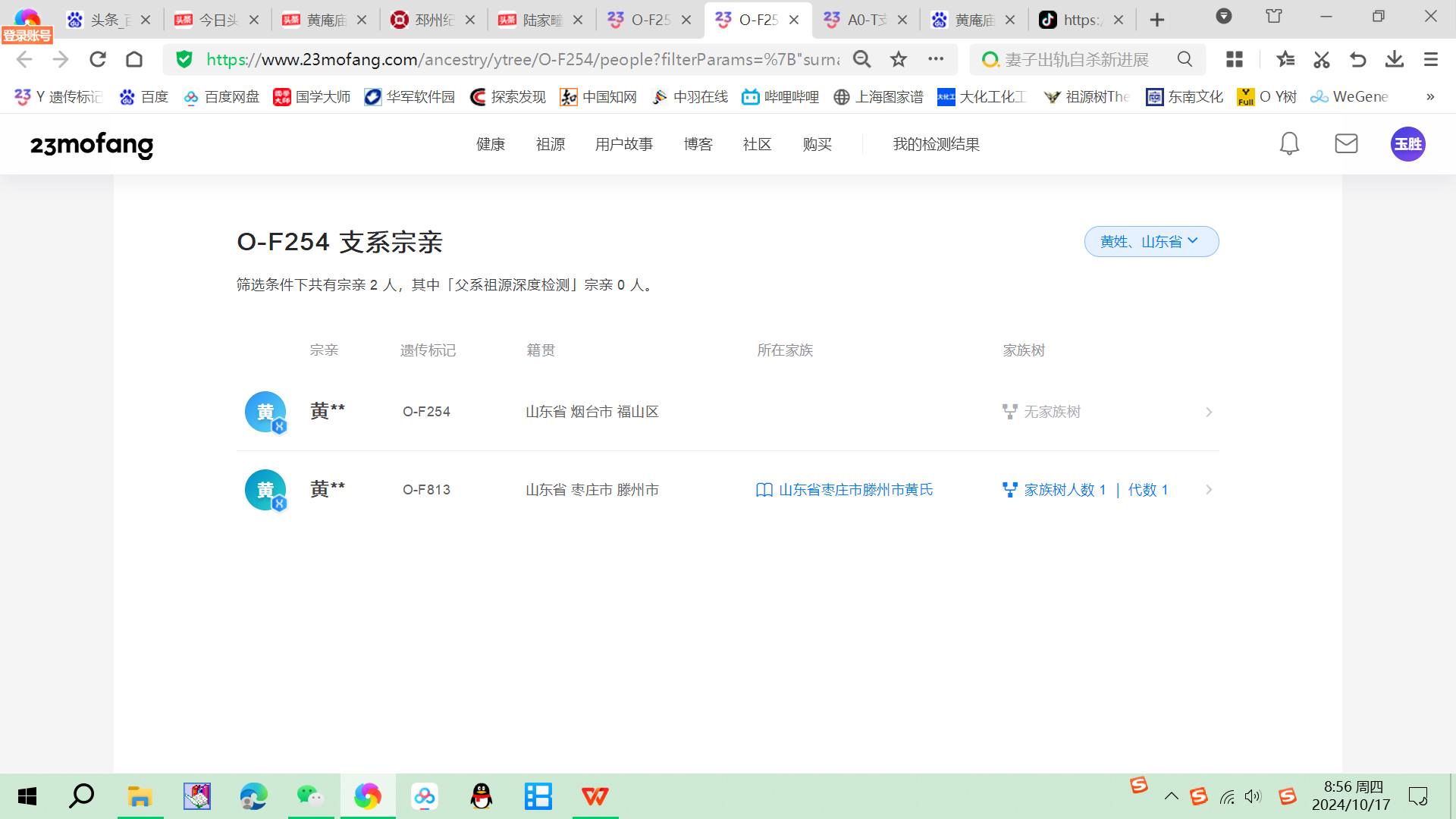Open the 博客 menu
Screen dimensions: 1456x819
(x=698, y=144)
